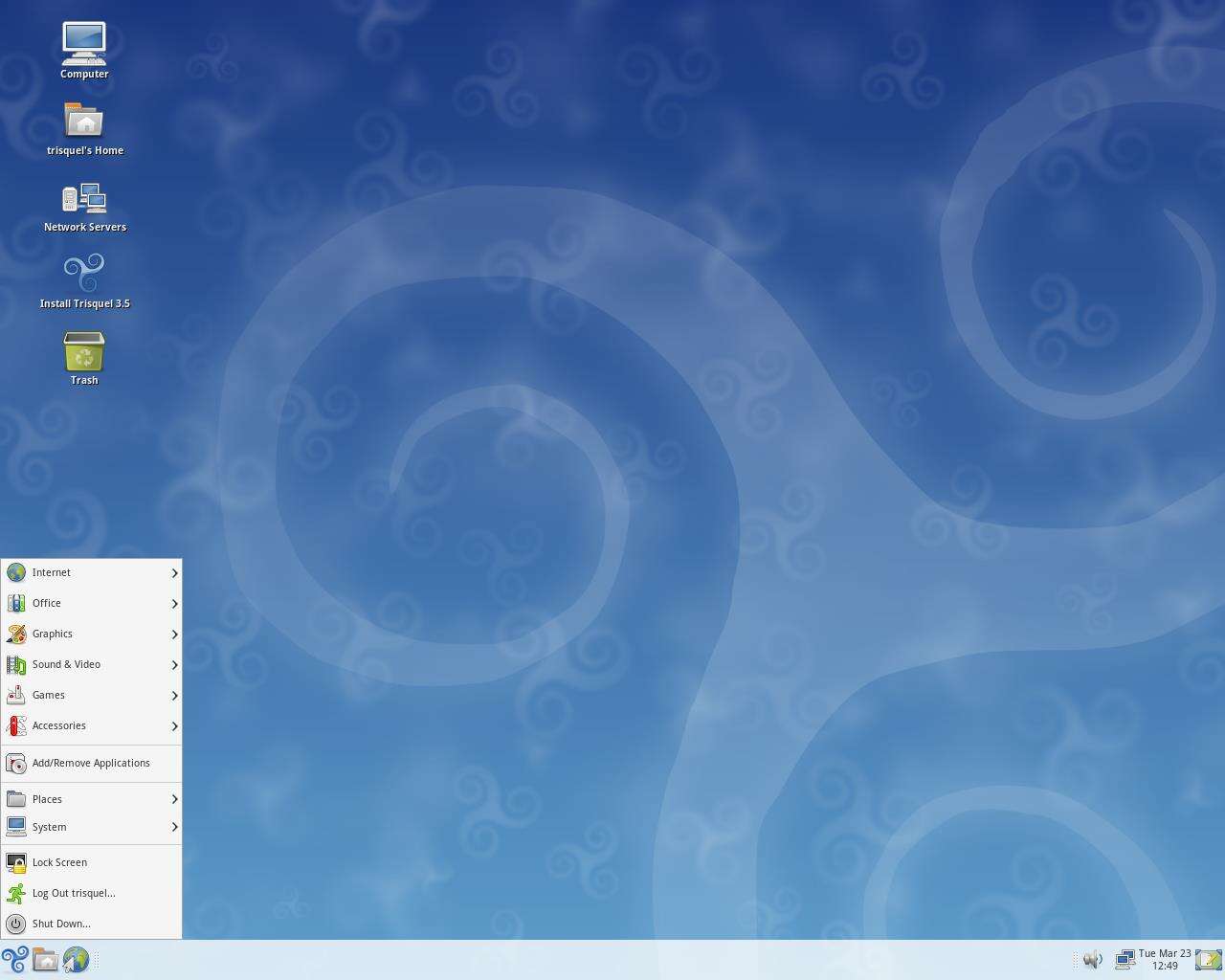
Task: Expand arrow beside System menu entry
Action: point(174,827)
